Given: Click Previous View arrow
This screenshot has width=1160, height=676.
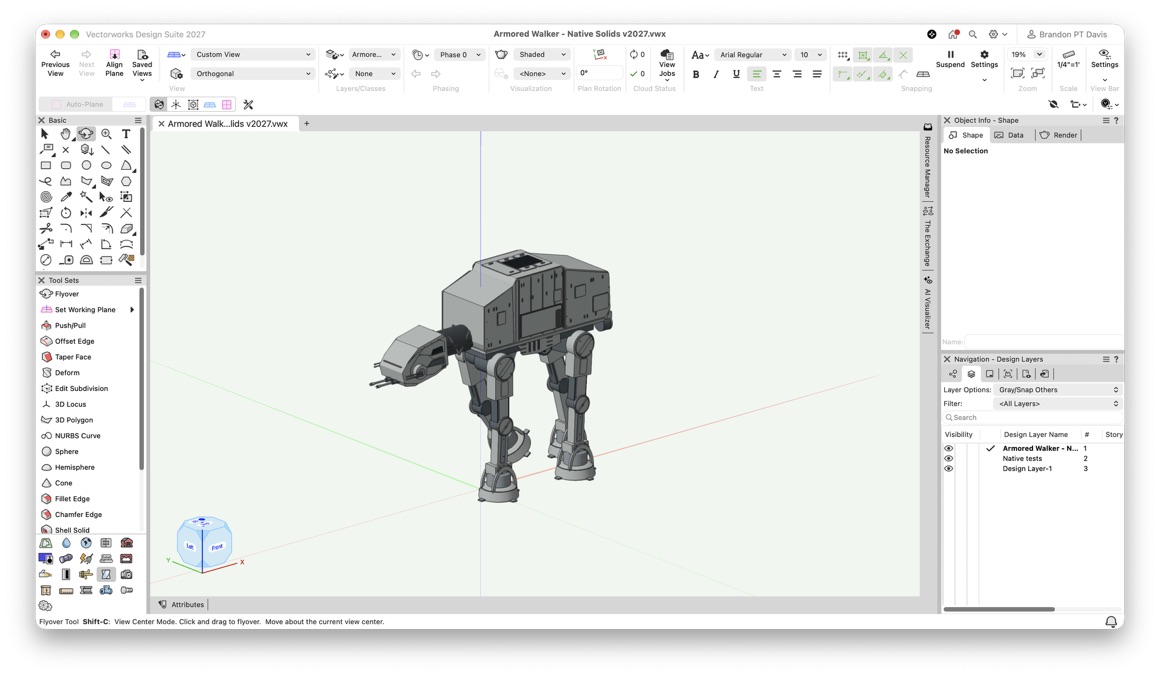Looking at the screenshot, I should (55, 63).
